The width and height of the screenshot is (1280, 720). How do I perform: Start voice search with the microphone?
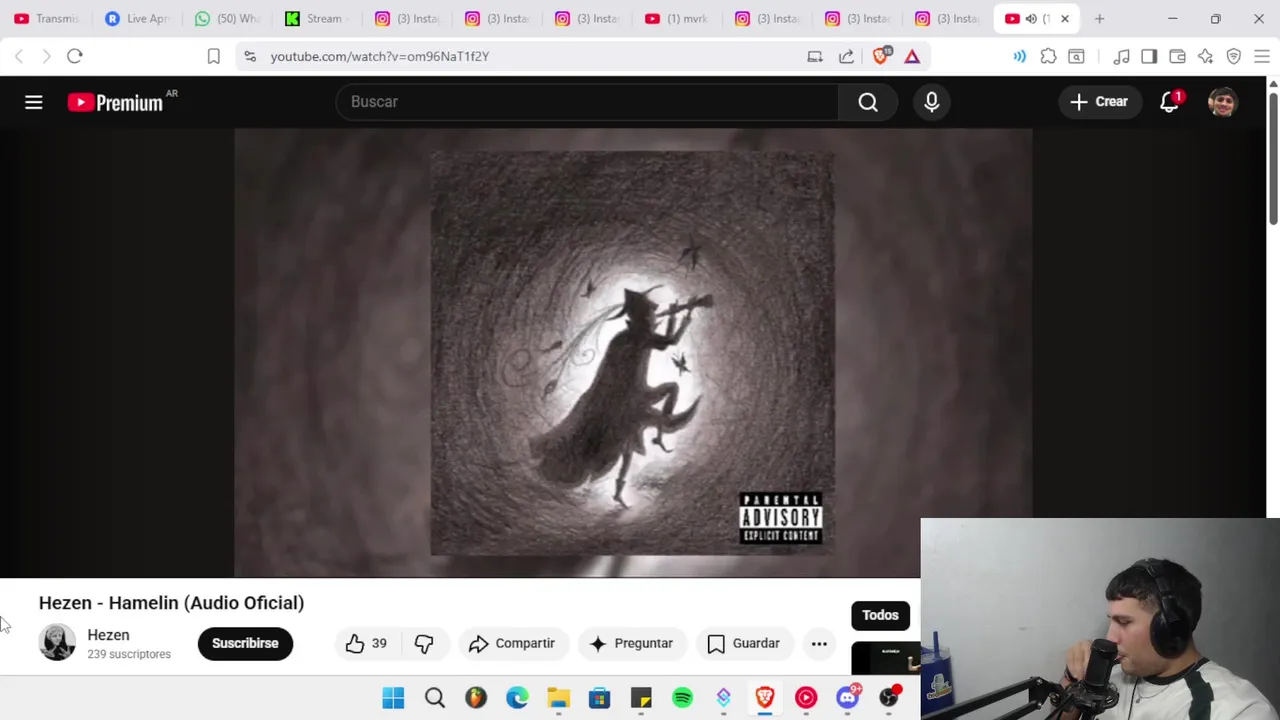click(x=931, y=102)
